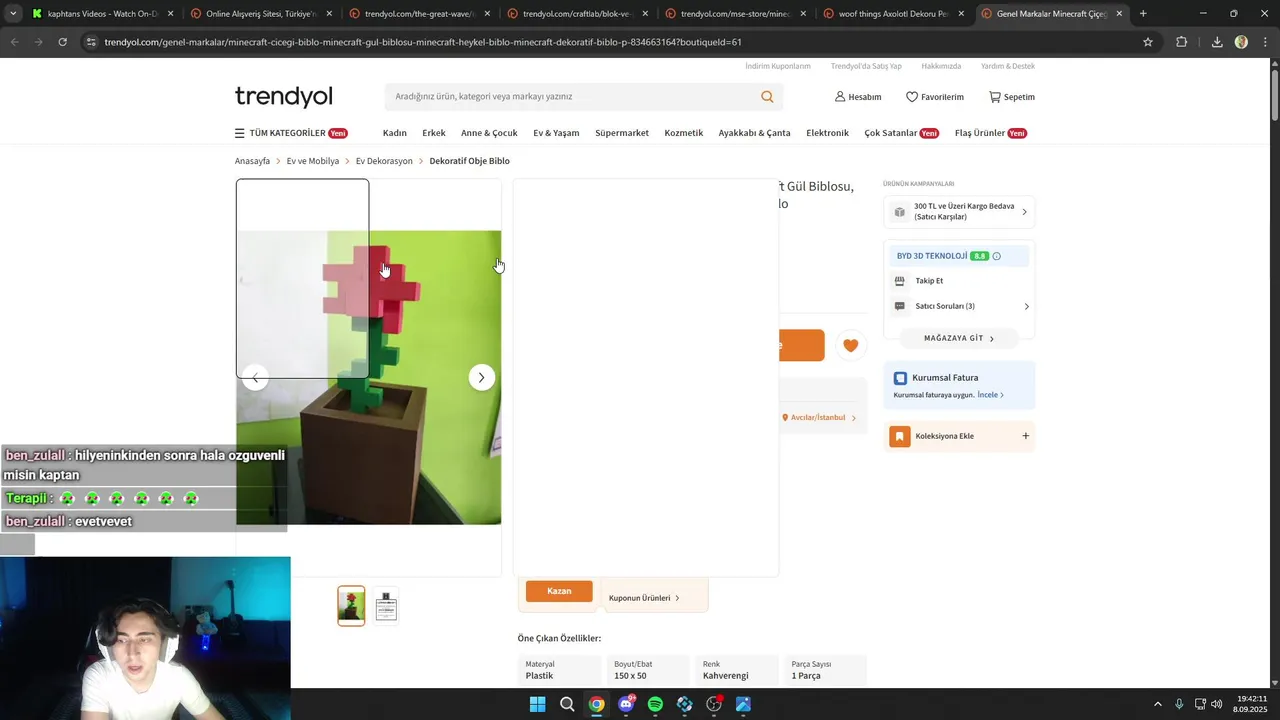Open the Sepetim cart
1280x720 pixels.
pyautogui.click(x=1012, y=97)
